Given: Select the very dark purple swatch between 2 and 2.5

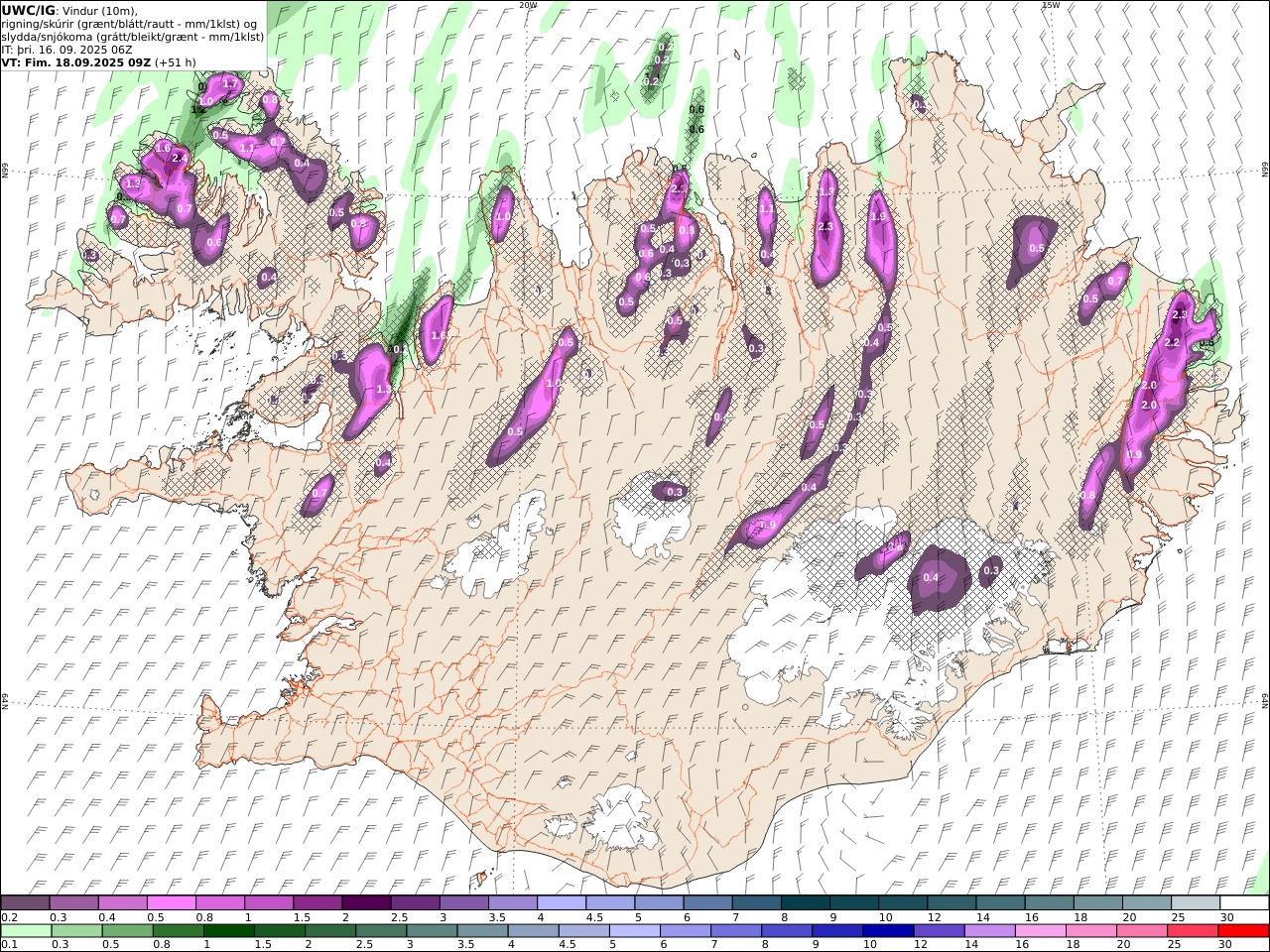Looking at the screenshot, I should pos(366,902).
